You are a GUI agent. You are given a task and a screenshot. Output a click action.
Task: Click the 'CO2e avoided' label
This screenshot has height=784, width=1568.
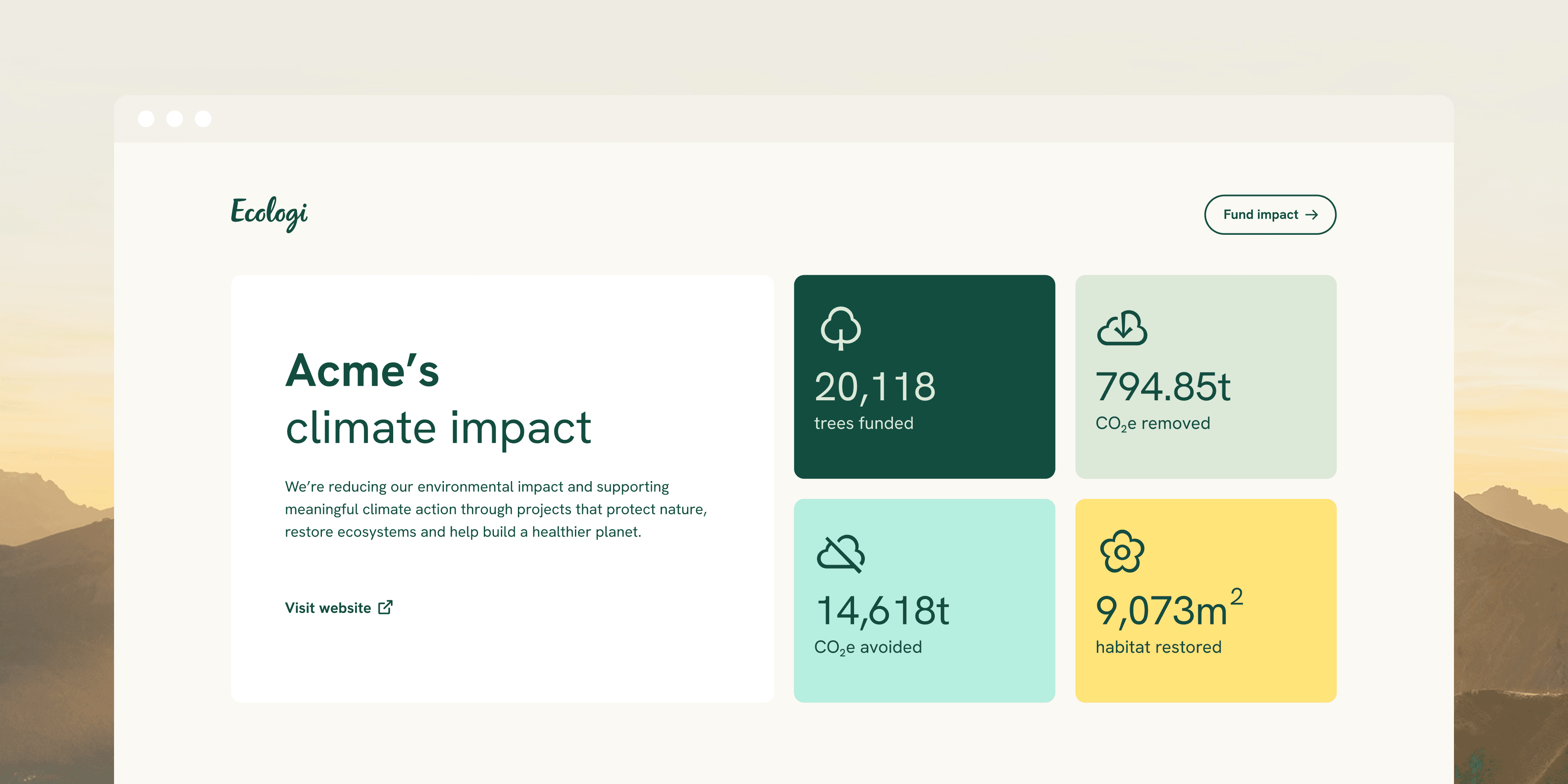pos(868,648)
